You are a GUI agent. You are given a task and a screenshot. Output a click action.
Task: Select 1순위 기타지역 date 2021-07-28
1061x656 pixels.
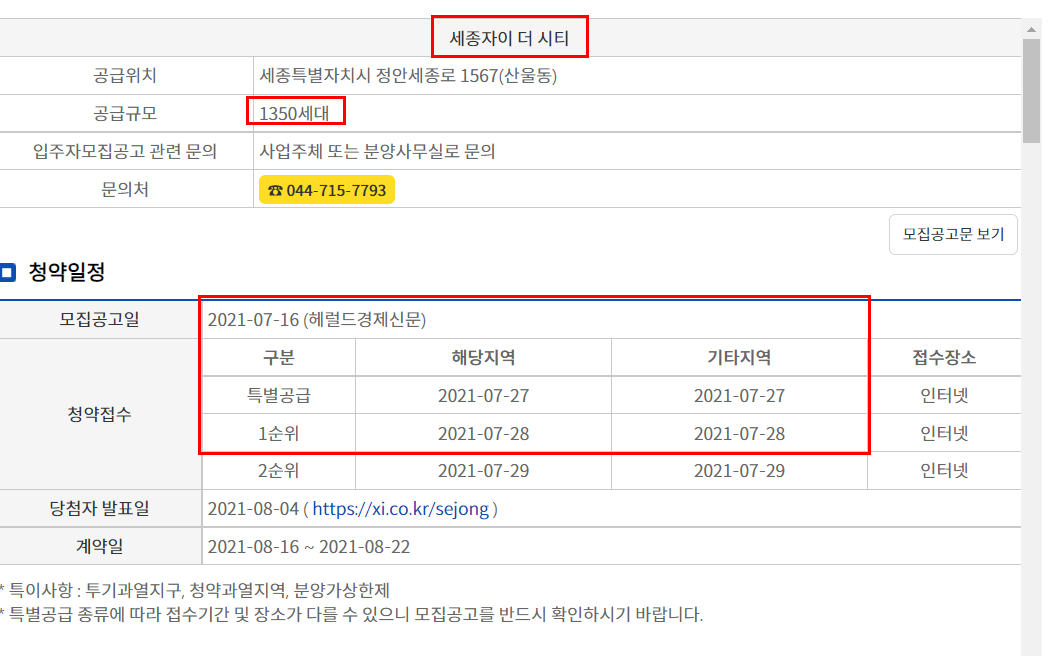coord(739,433)
